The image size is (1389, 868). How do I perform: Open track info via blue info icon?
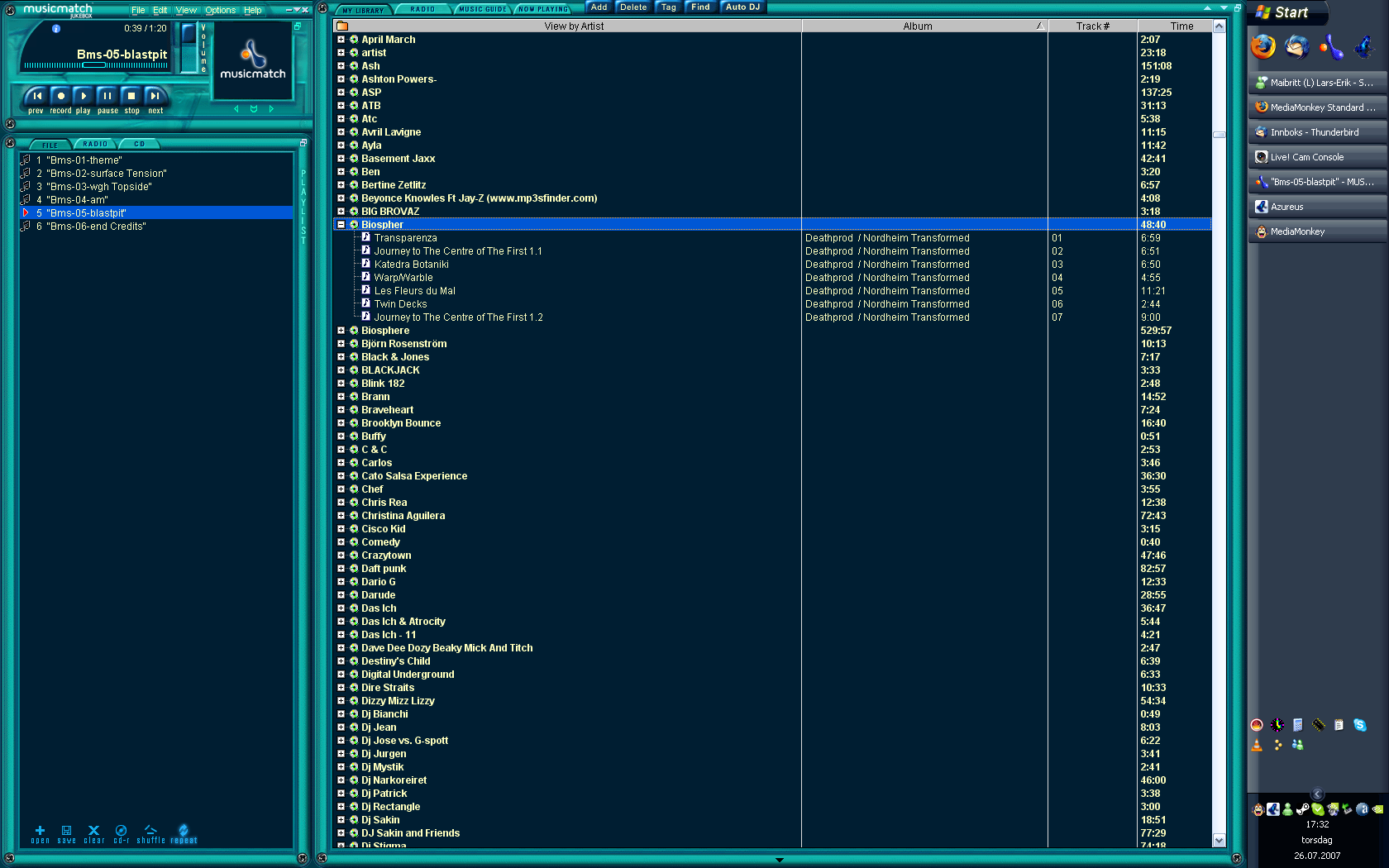click(56, 28)
